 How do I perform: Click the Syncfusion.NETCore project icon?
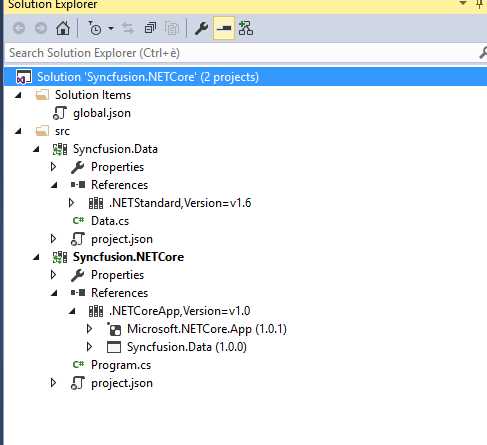click(x=60, y=257)
